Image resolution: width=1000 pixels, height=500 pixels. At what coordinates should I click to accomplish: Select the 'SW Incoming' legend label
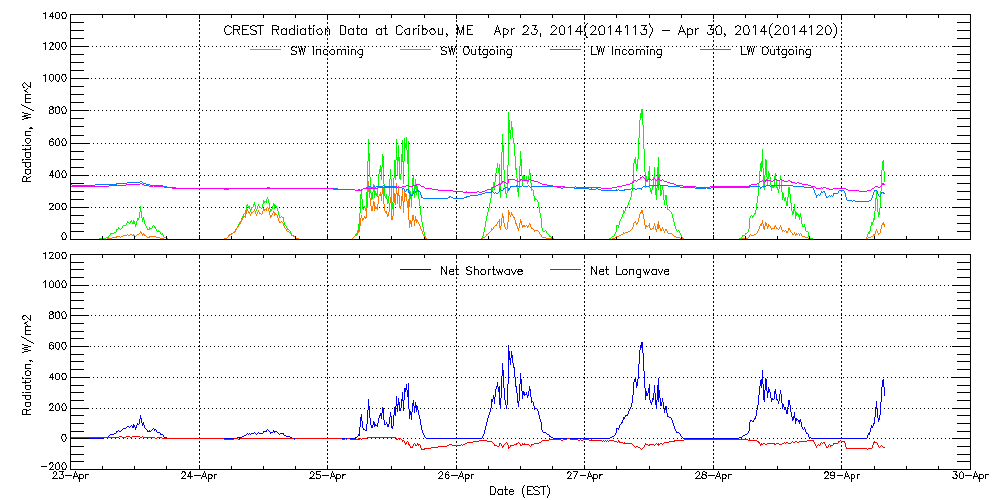pos(324,51)
